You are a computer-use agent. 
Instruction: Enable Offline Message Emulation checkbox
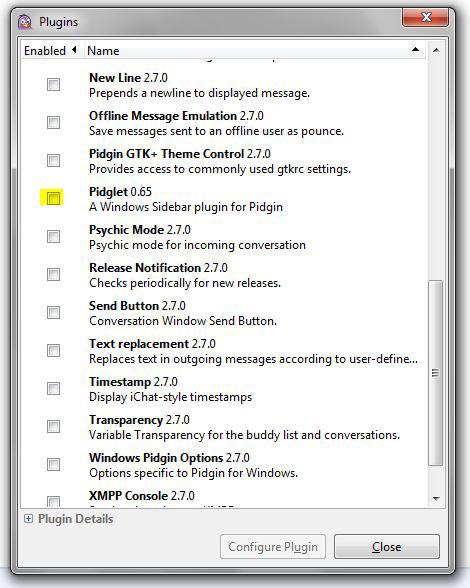(x=53, y=122)
